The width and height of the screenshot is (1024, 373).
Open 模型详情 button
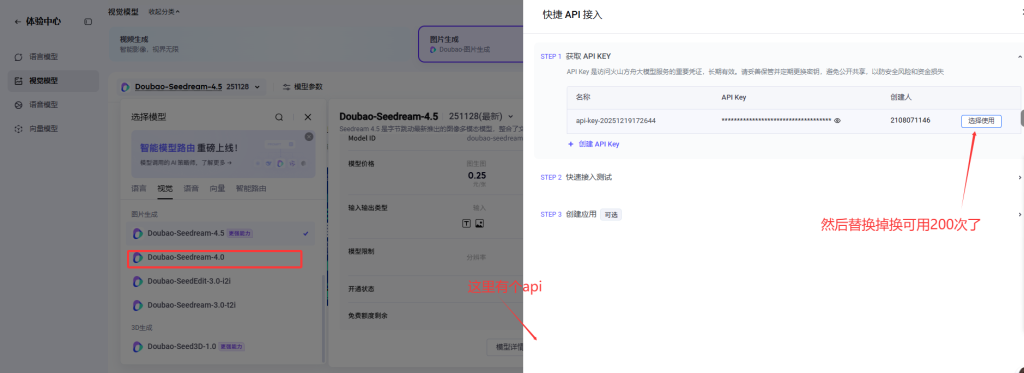(506, 347)
